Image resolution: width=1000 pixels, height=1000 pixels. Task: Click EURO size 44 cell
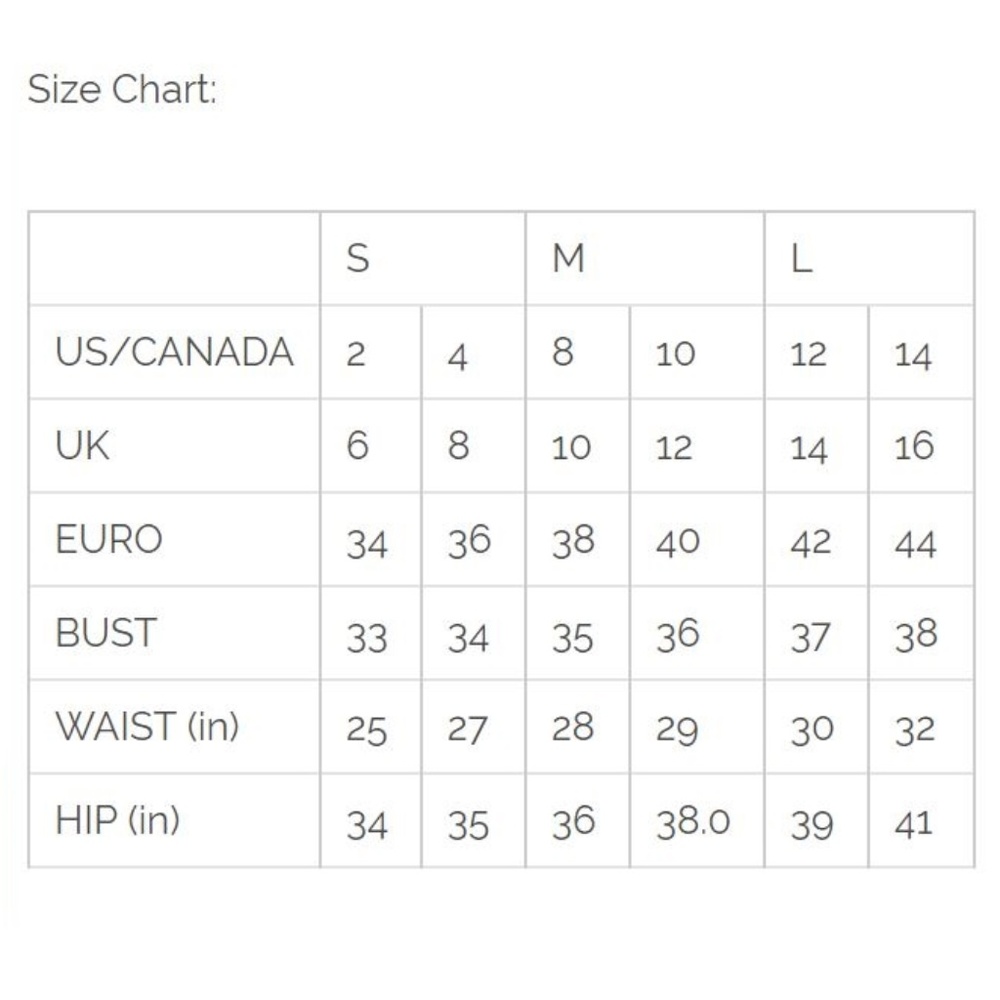tap(915, 542)
